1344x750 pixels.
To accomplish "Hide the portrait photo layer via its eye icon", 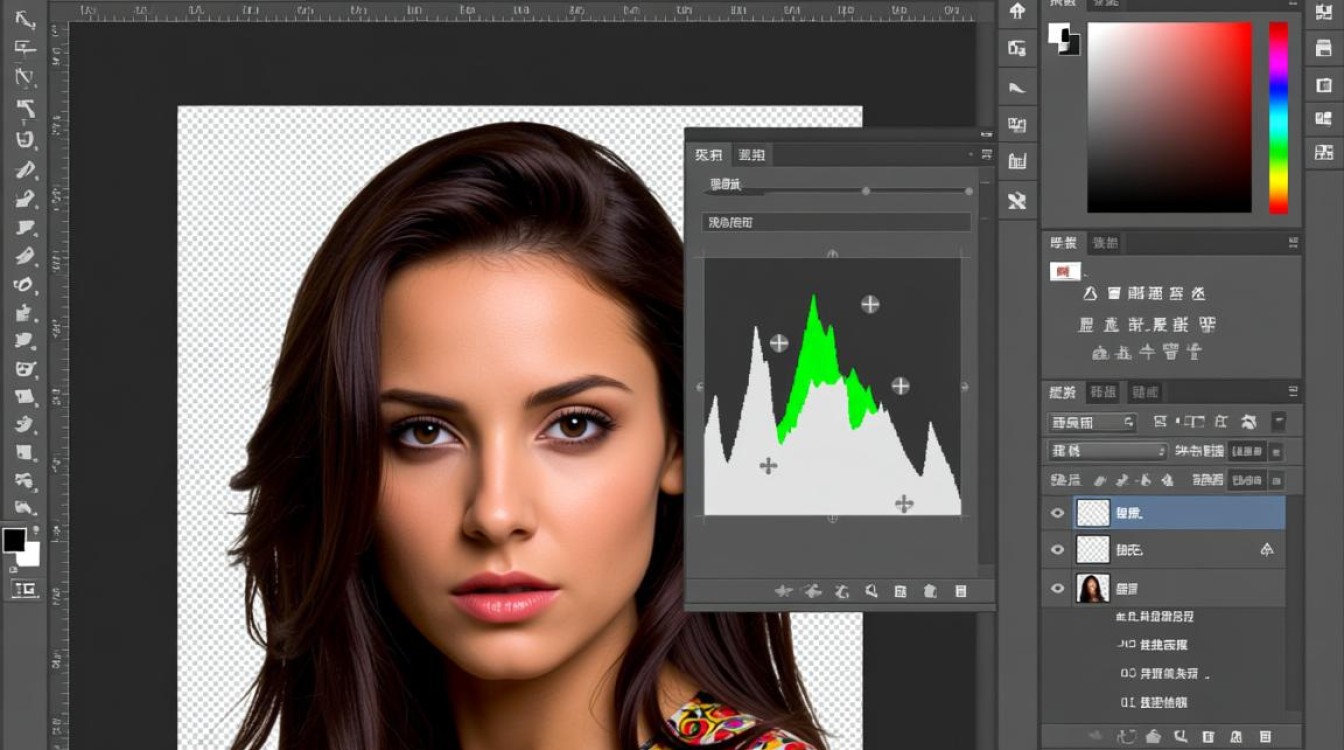I will pos(1057,589).
